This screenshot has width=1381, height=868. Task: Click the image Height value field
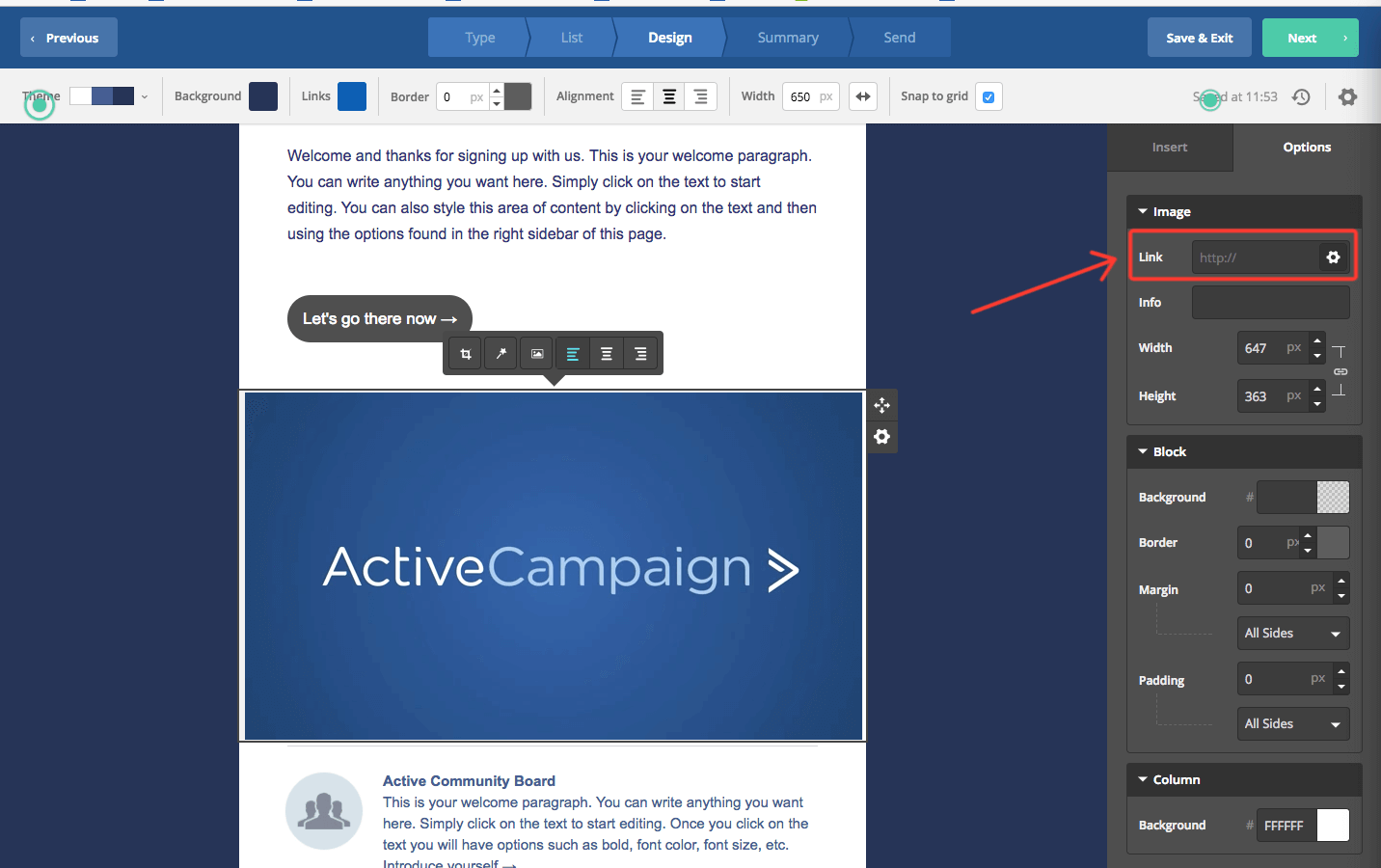click(x=1273, y=396)
